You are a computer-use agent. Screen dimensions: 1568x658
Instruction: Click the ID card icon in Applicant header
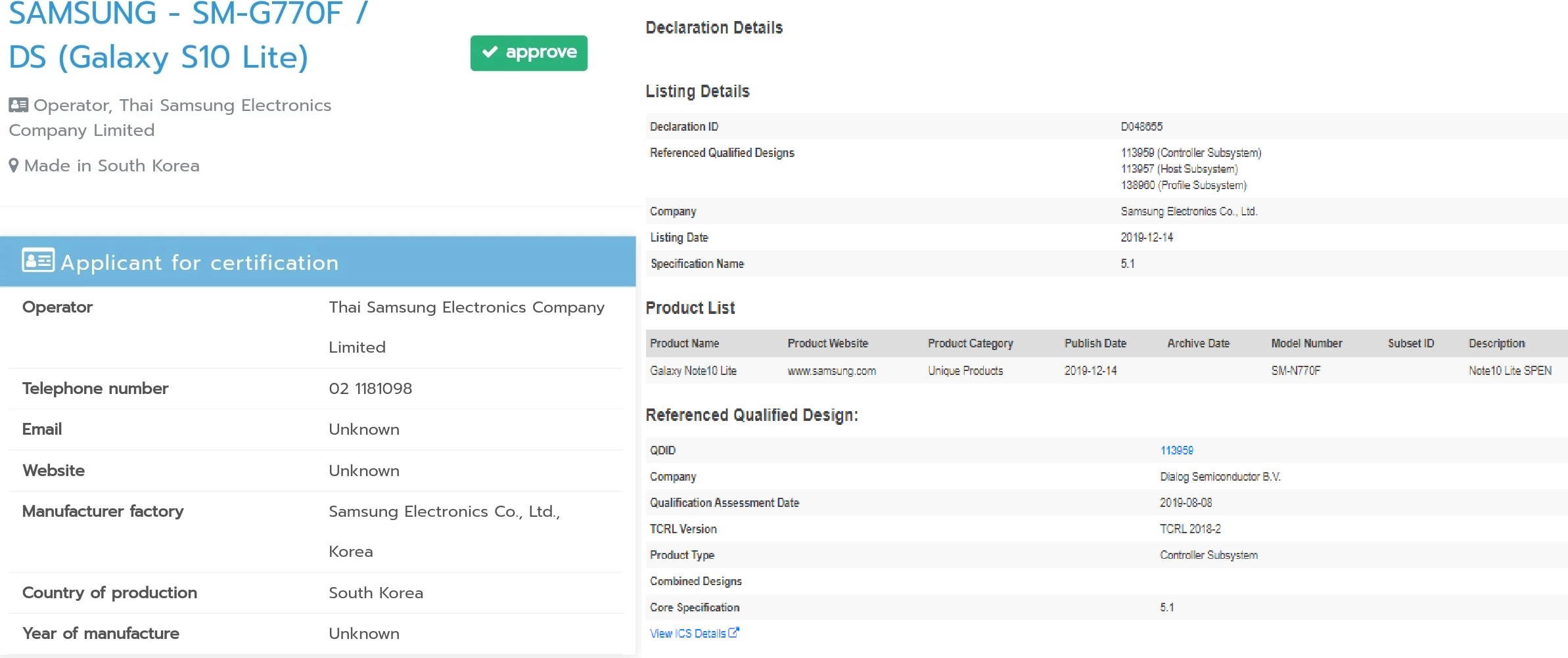[38, 261]
